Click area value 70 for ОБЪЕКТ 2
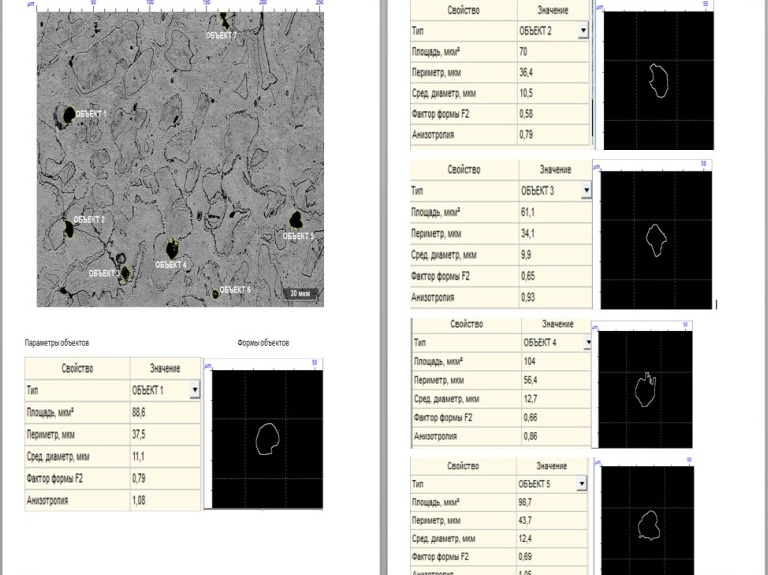Image resolution: width=768 pixels, height=575 pixels. point(523,51)
